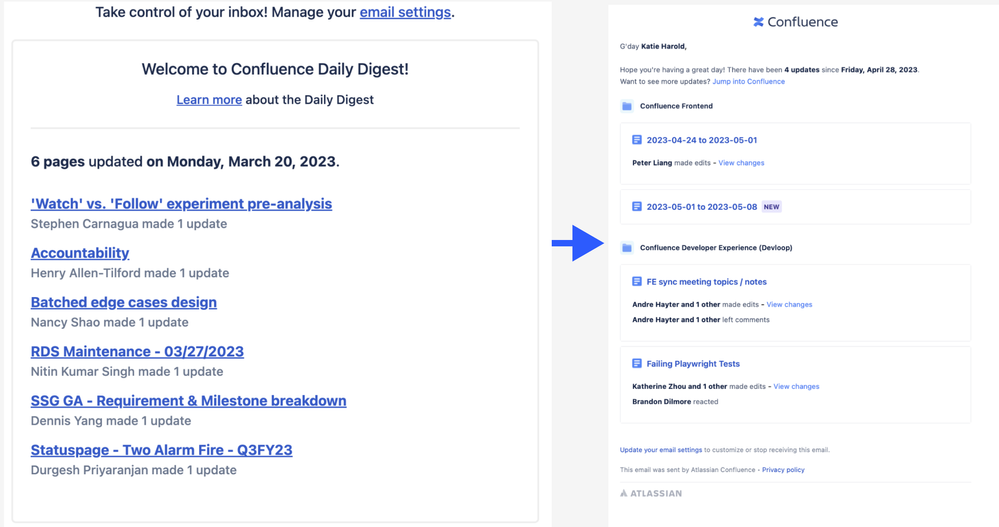
Task: Click 'Confluence Developer Experience (Devloop)' space name
Action: pos(716,247)
